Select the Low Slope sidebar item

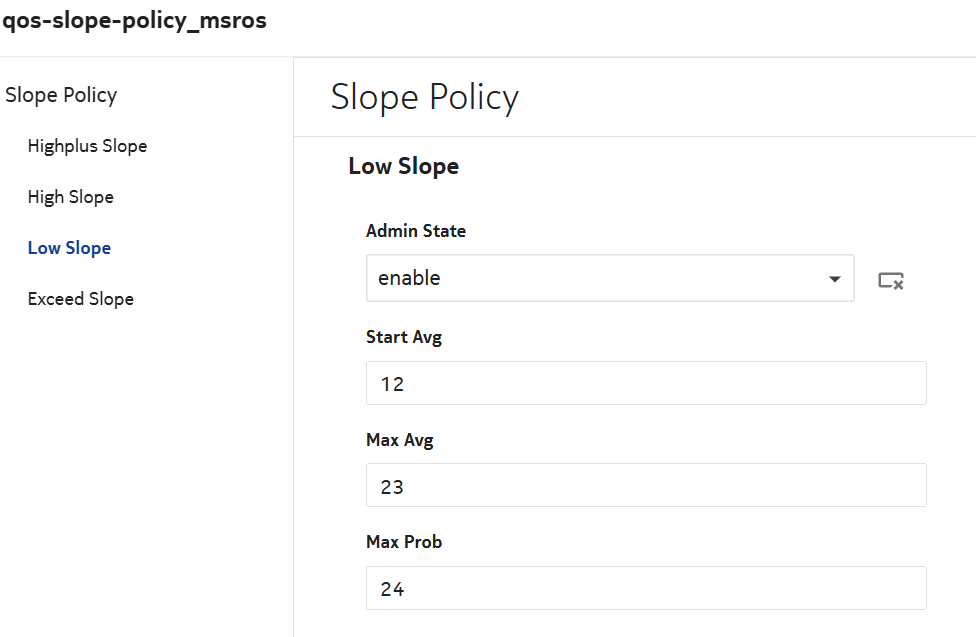coord(69,248)
